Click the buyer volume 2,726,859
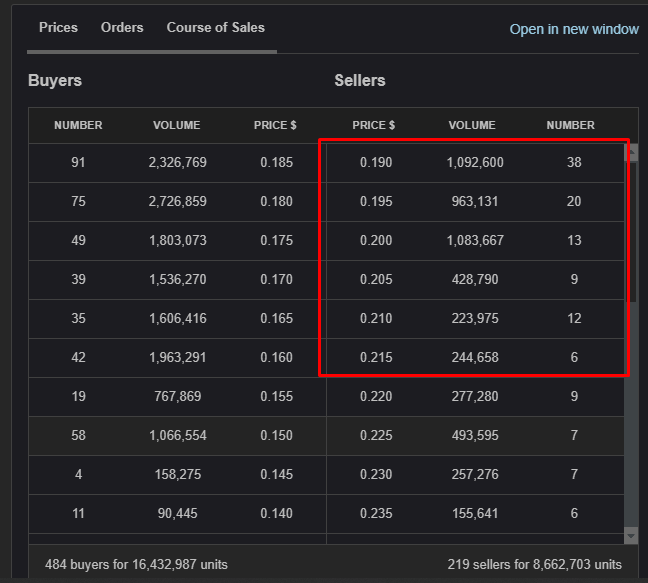The height and width of the screenshot is (583, 648). point(177,201)
